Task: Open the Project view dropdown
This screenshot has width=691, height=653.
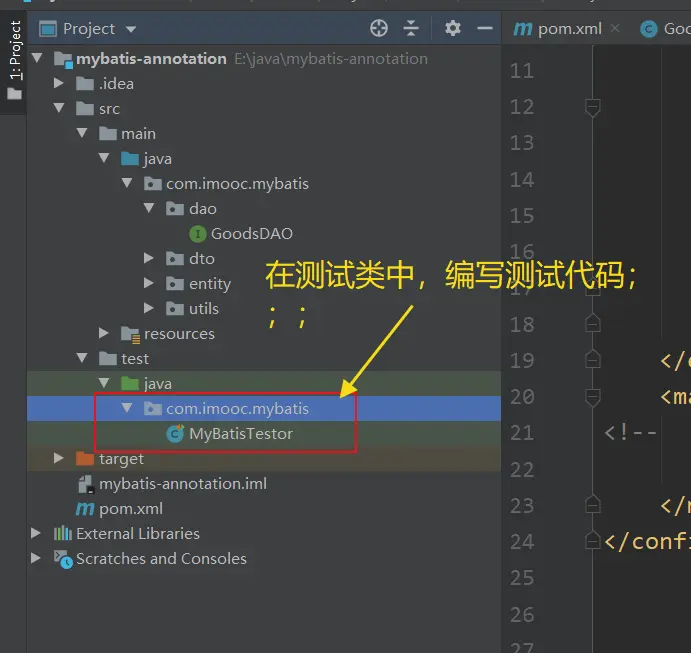Action: point(131,29)
